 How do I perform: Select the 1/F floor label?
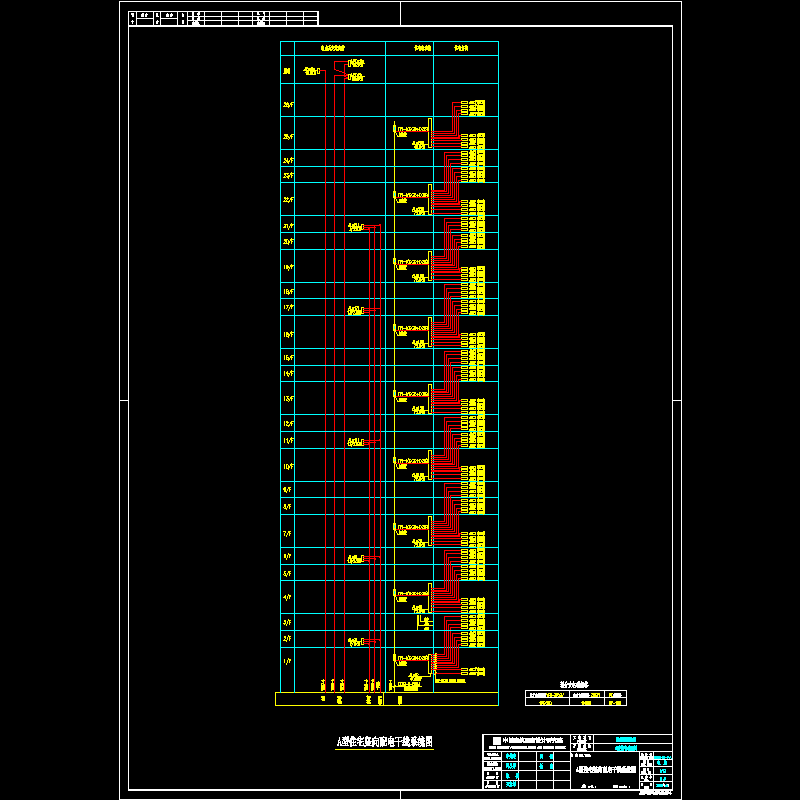click(288, 662)
